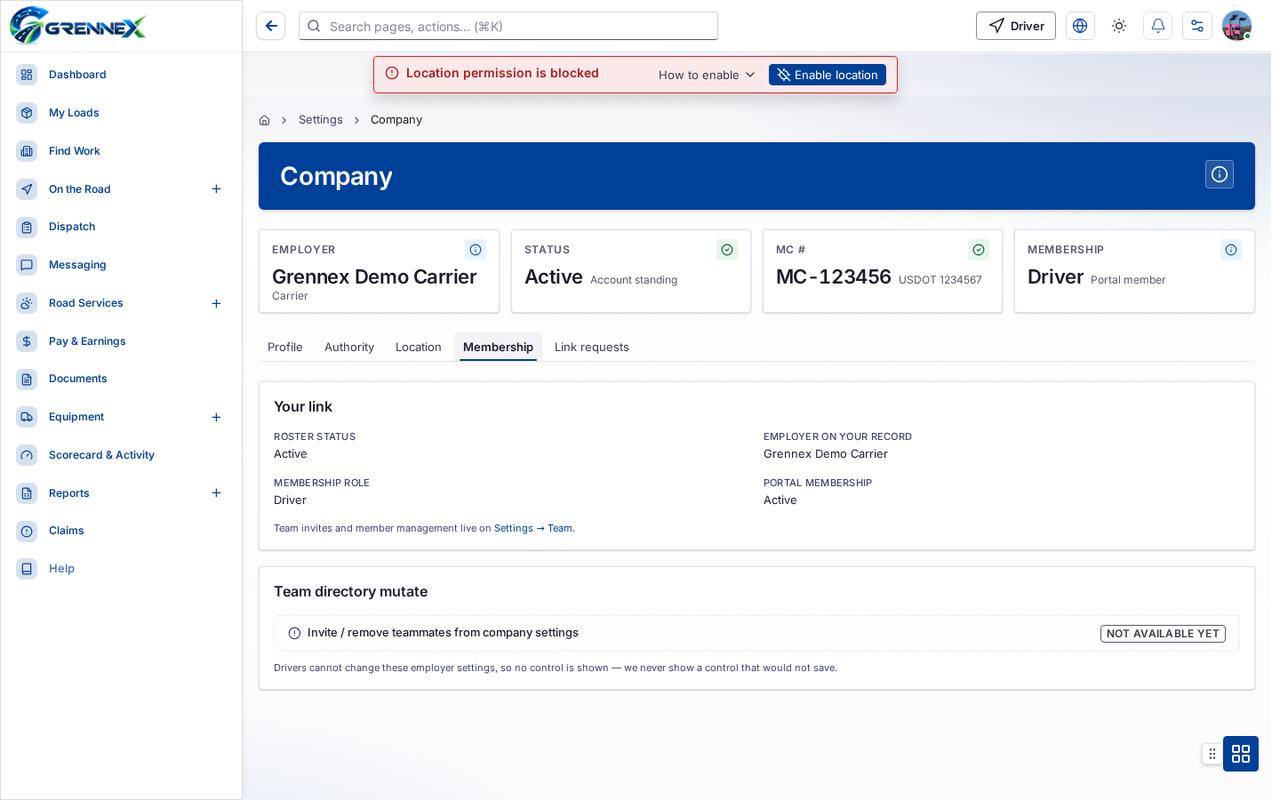The height and width of the screenshot is (800, 1280).
Task: Switch to the Profile tab
Action: coord(285,347)
